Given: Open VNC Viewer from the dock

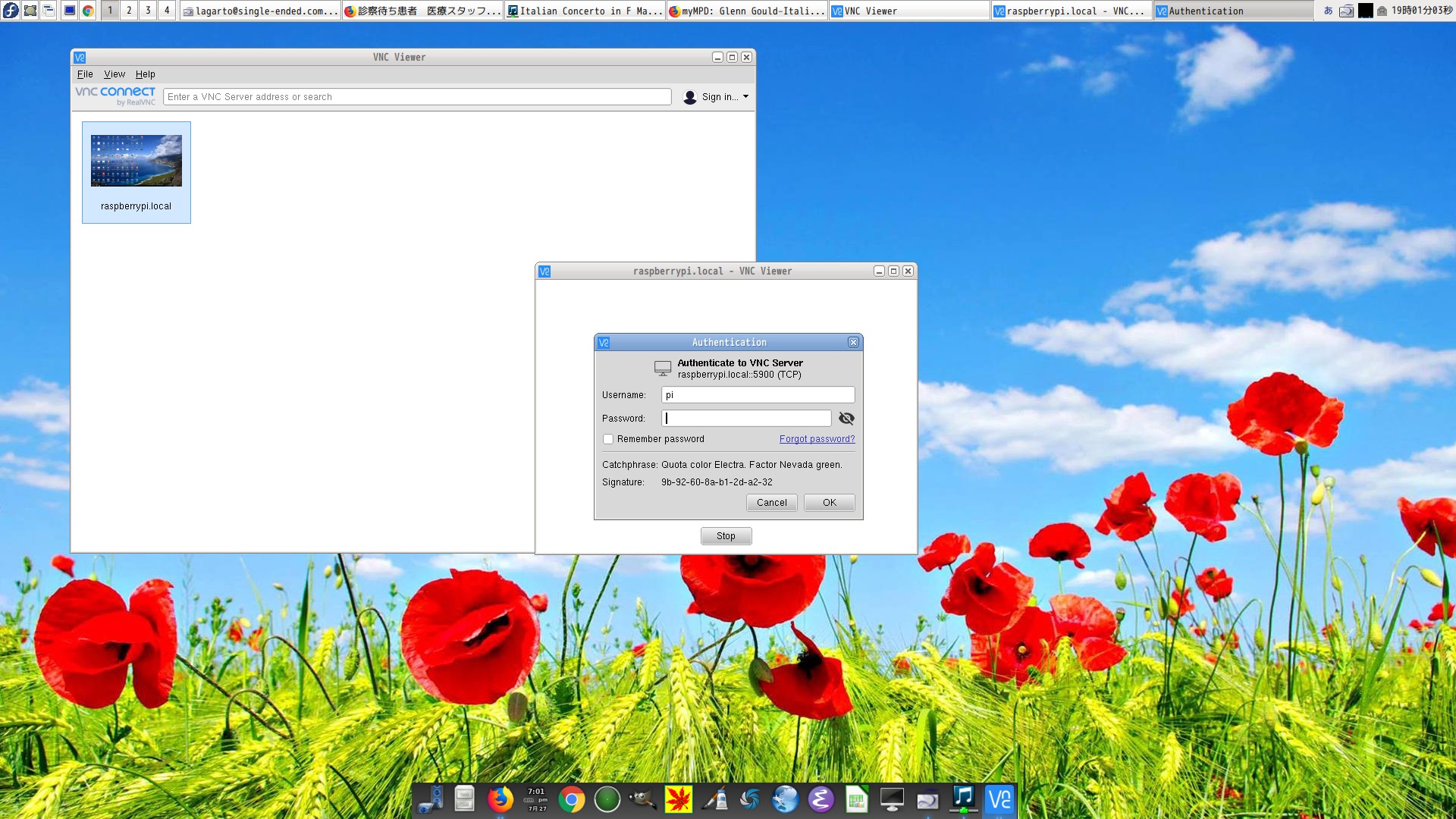Looking at the screenshot, I should click(999, 799).
